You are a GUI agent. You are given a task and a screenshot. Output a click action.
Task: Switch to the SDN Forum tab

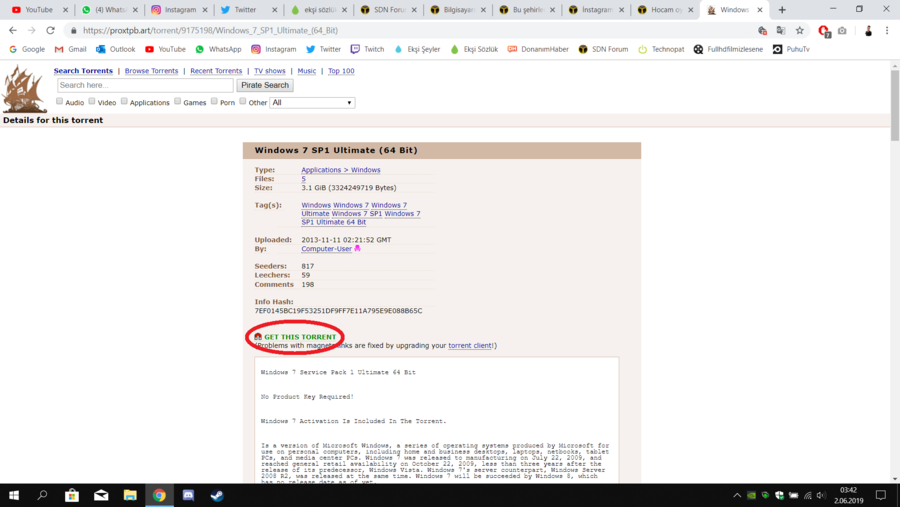pyautogui.click(x=388, y=10)
